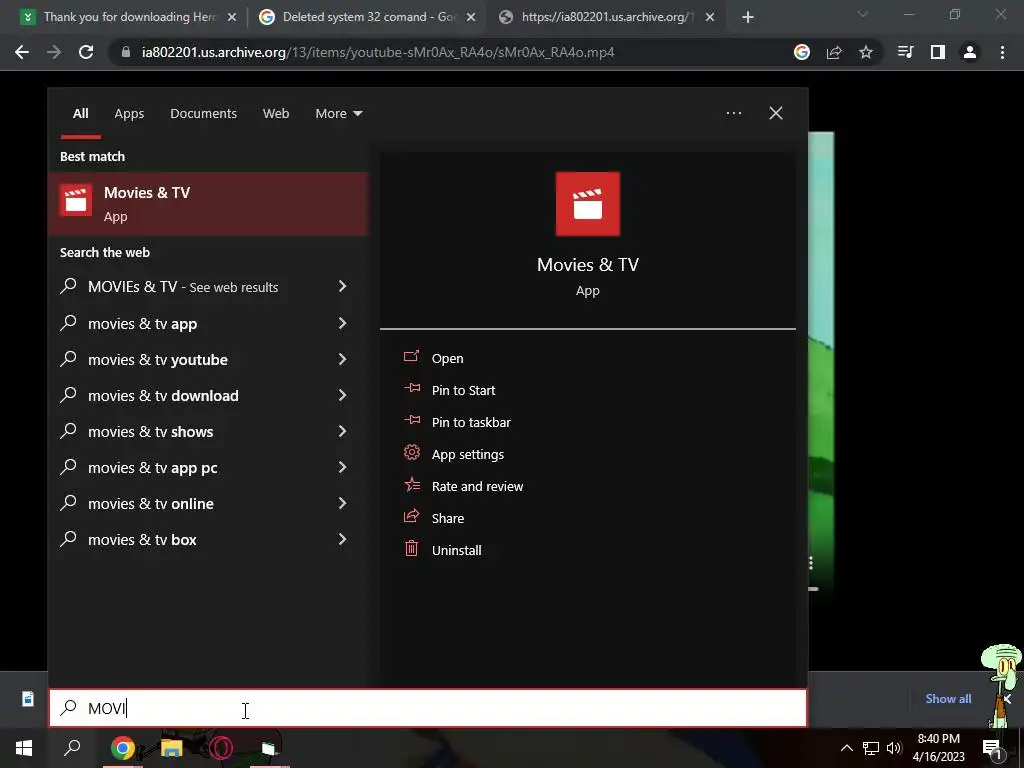Click the Share arrow icon

pos(411,517)
